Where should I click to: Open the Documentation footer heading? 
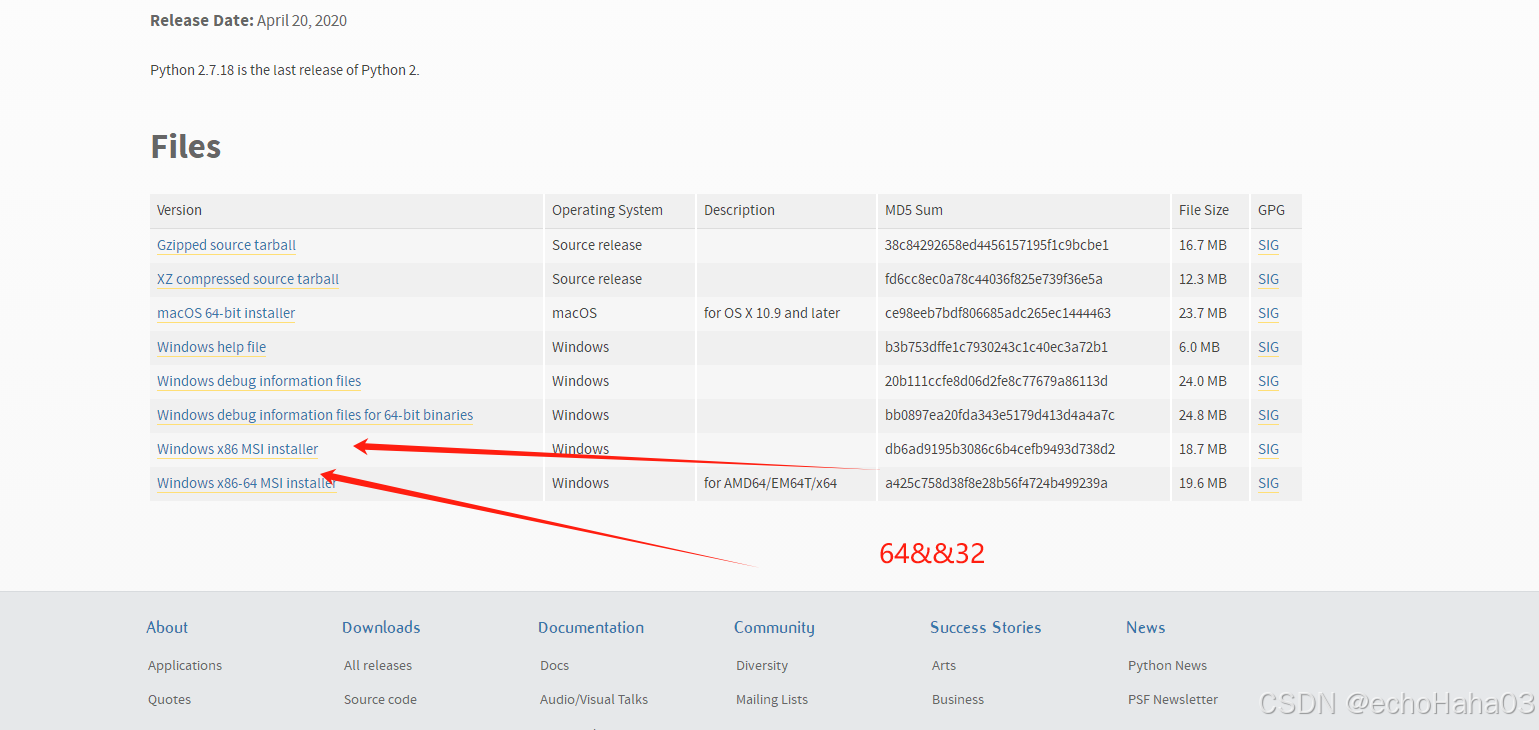(x=591, y=627)
